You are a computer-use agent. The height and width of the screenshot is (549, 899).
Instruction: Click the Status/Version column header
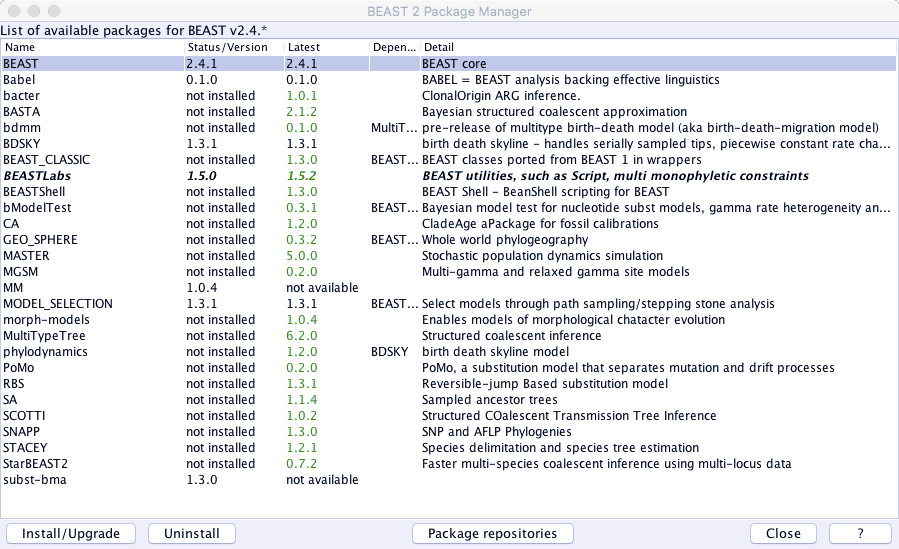tap(234, 47)
